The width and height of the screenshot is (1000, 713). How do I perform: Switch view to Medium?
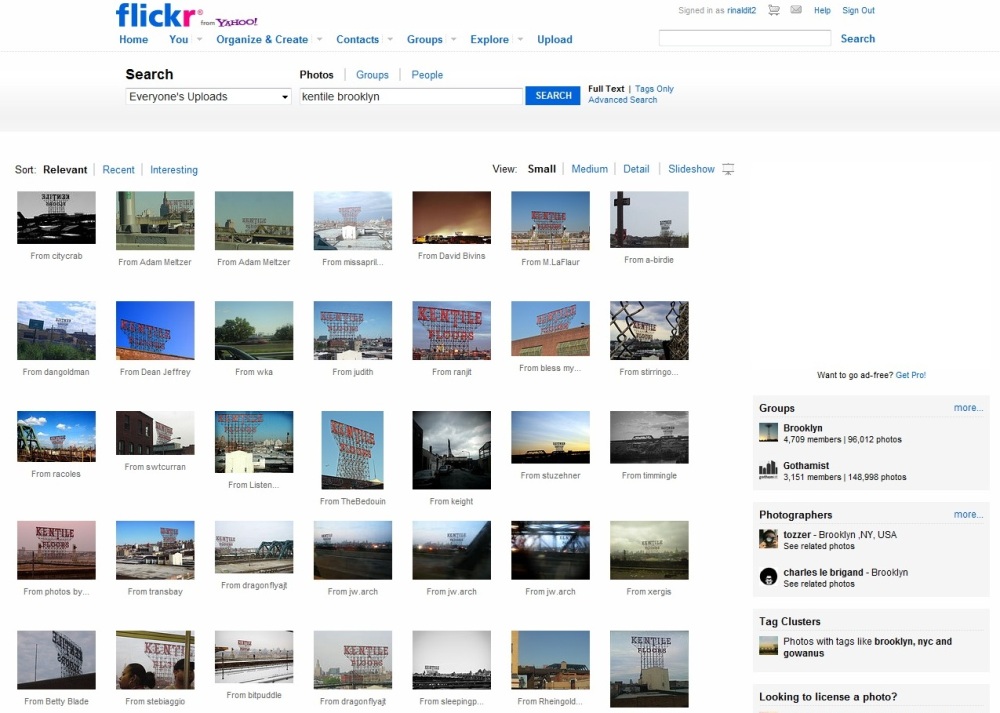pos(589,169)
